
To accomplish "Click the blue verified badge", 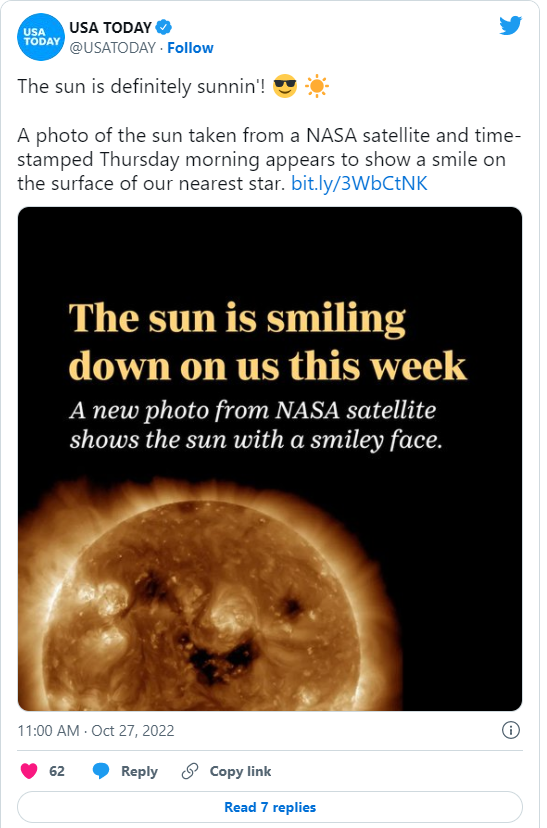I will click(164, 26).
